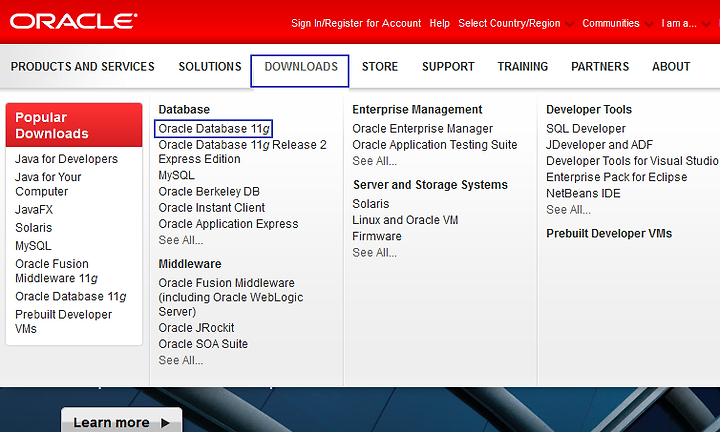Open Oracle Berkeley DB
Screen dimensions: 720x432
[x=209, y=191]
